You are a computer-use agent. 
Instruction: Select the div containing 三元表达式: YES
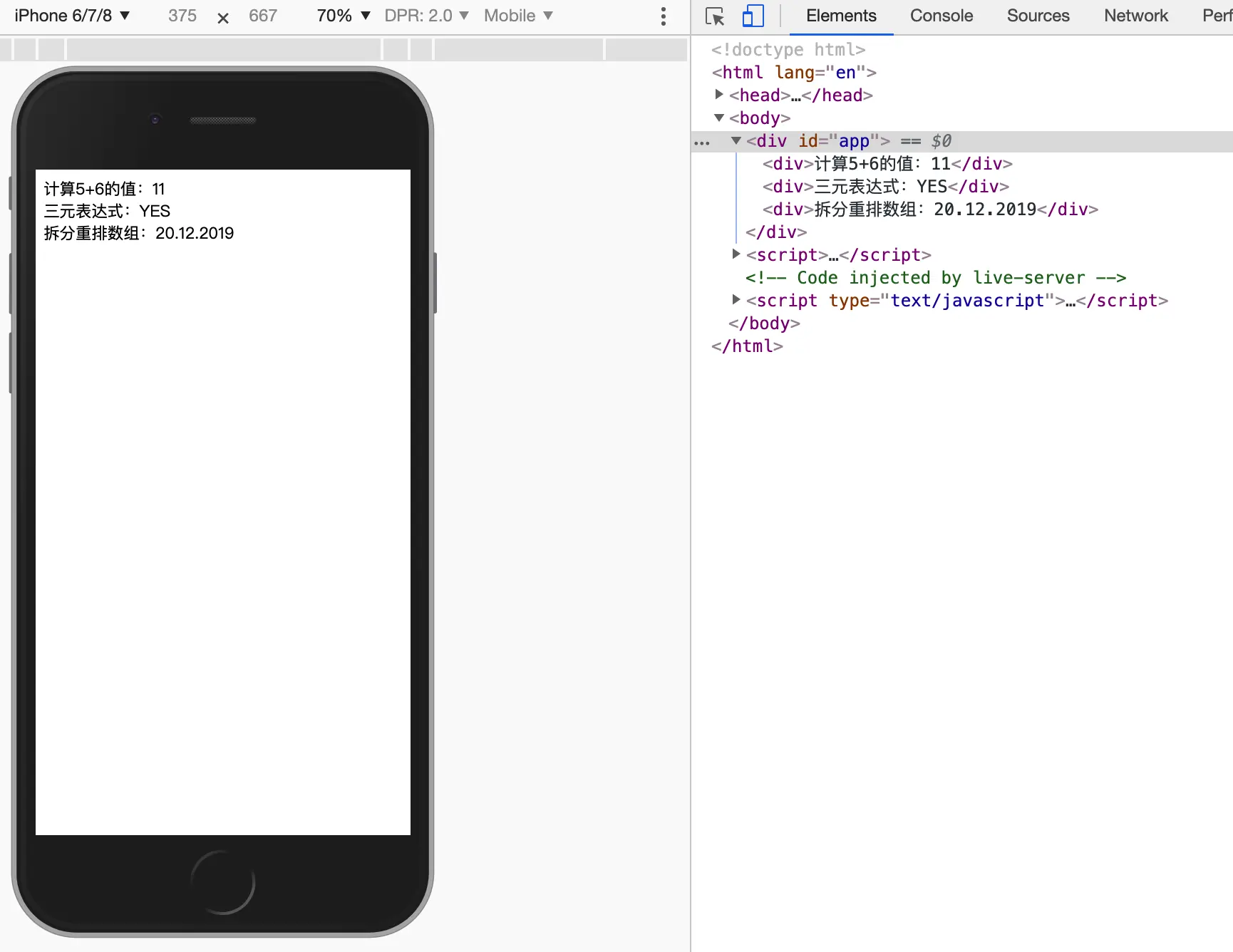click(x=886, y=186)
